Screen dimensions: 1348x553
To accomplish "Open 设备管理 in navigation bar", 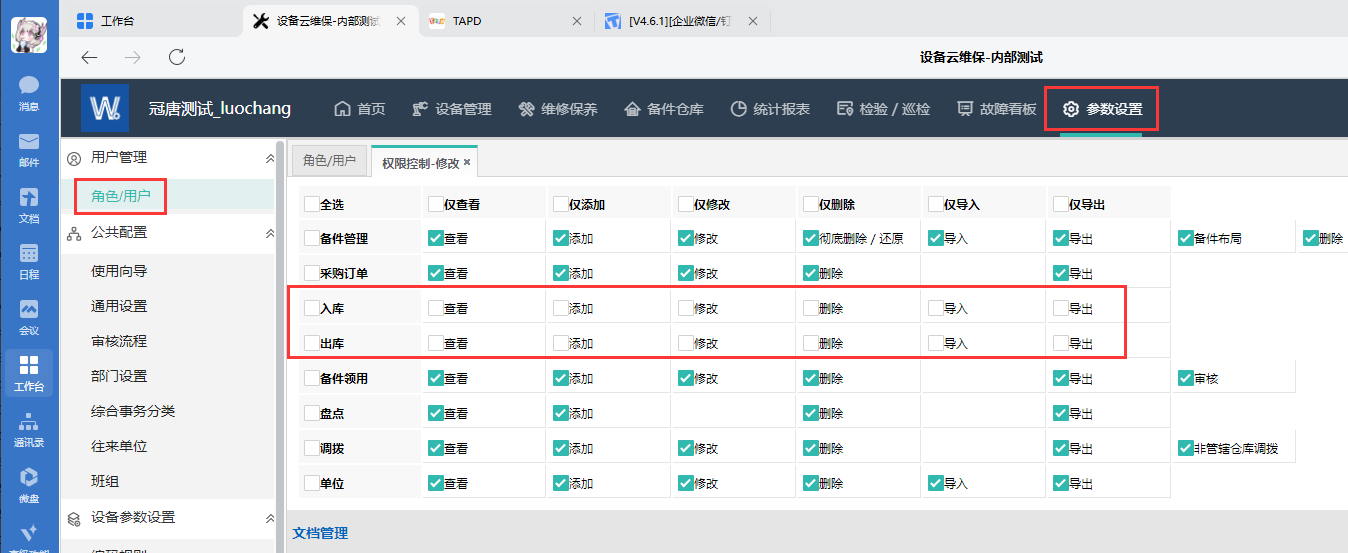I will pyautogui.click(x=451, y=109).
